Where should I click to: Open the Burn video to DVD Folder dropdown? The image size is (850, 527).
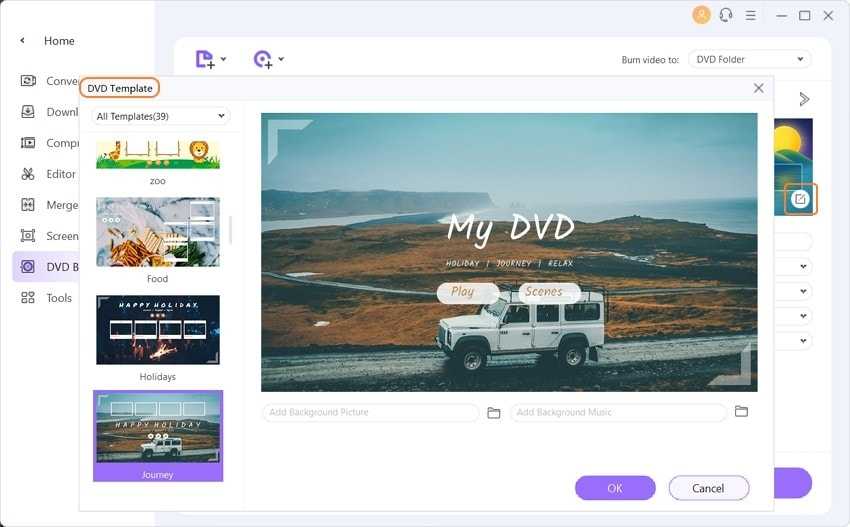pos(749,59)
